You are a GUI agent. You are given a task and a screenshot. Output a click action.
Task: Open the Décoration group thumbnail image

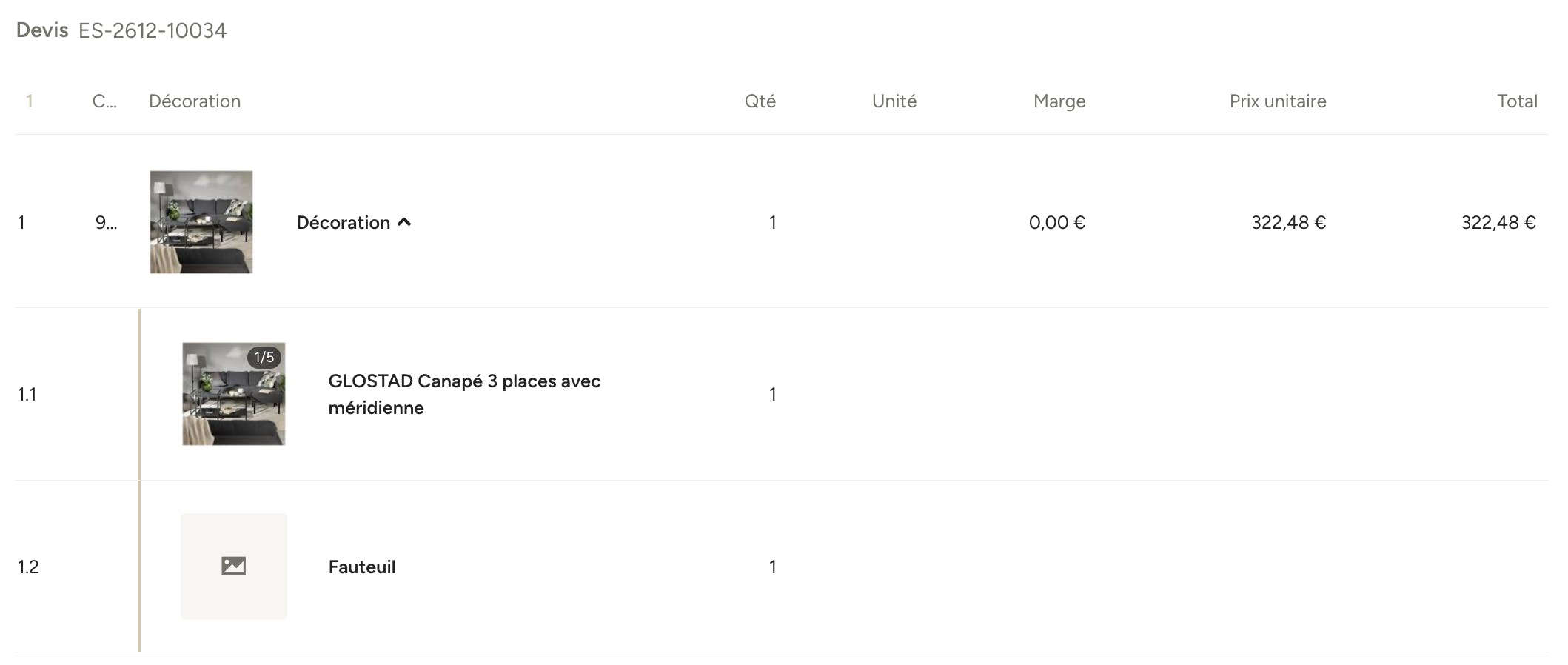tap(201, 222)
